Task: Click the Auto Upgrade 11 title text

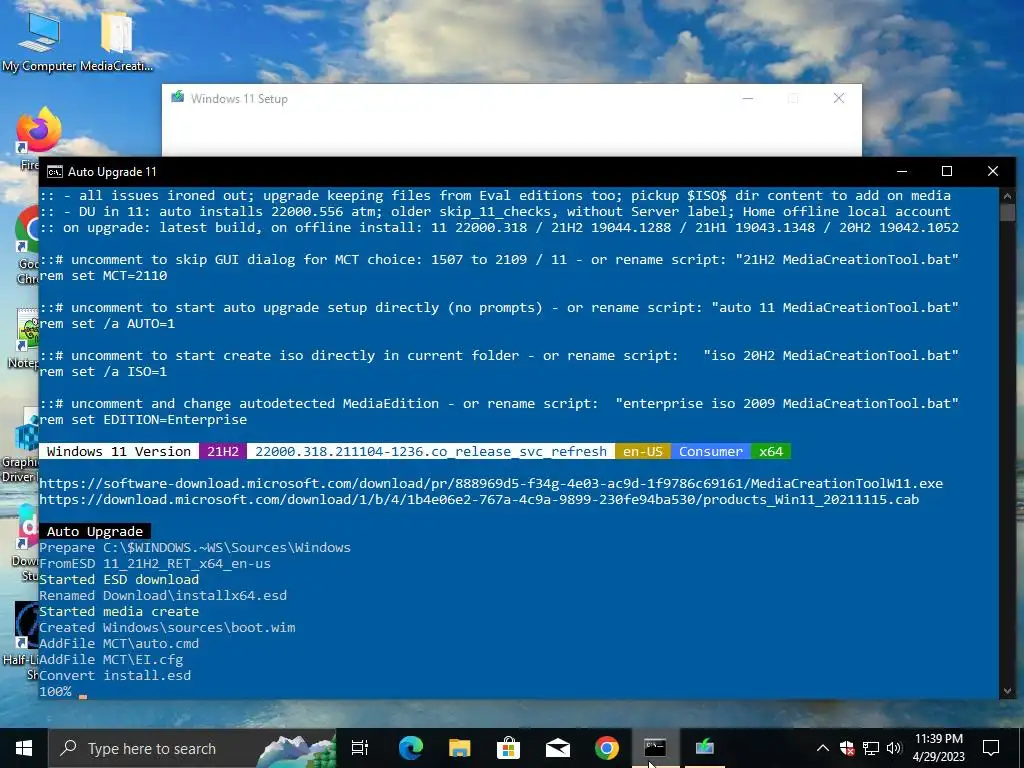Action: 112,172
